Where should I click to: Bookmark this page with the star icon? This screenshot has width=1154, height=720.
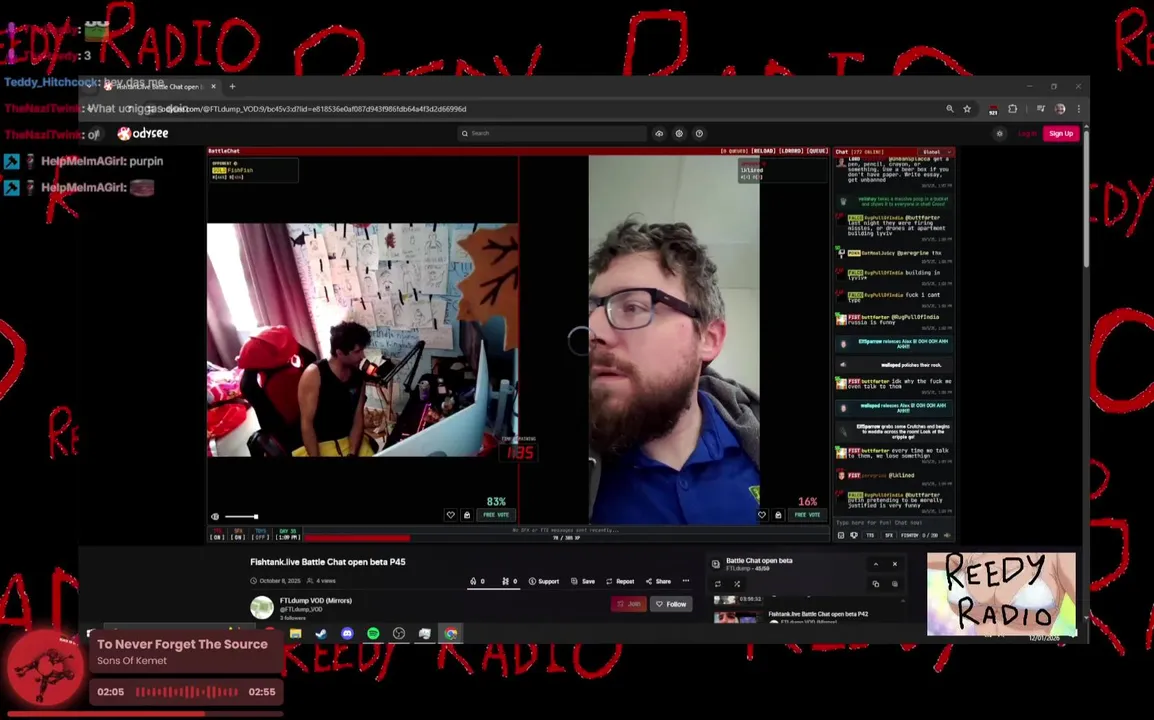point(967,109)
